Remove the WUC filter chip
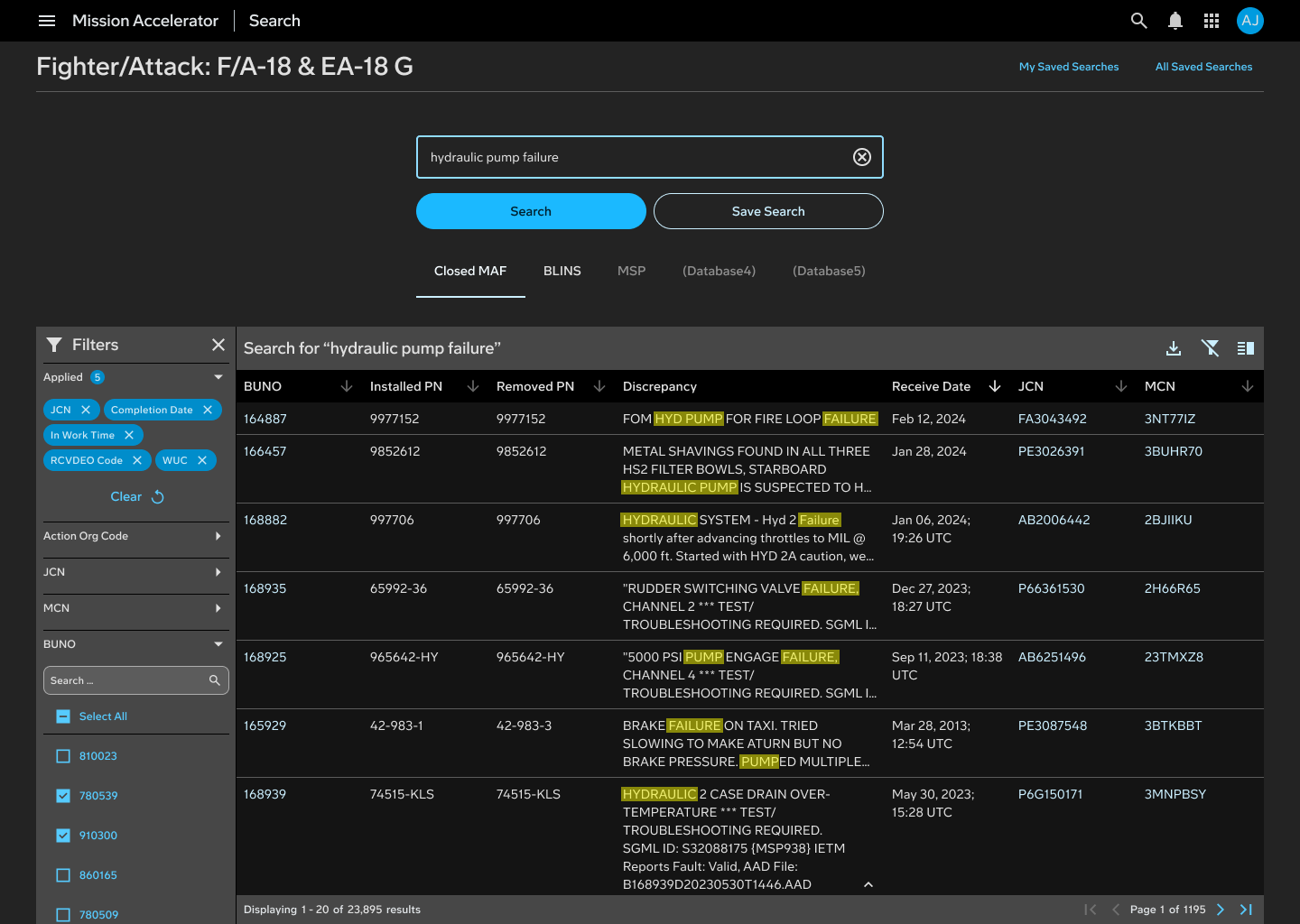The height and width of the screenshot is (924, 1300). point(202,460)
